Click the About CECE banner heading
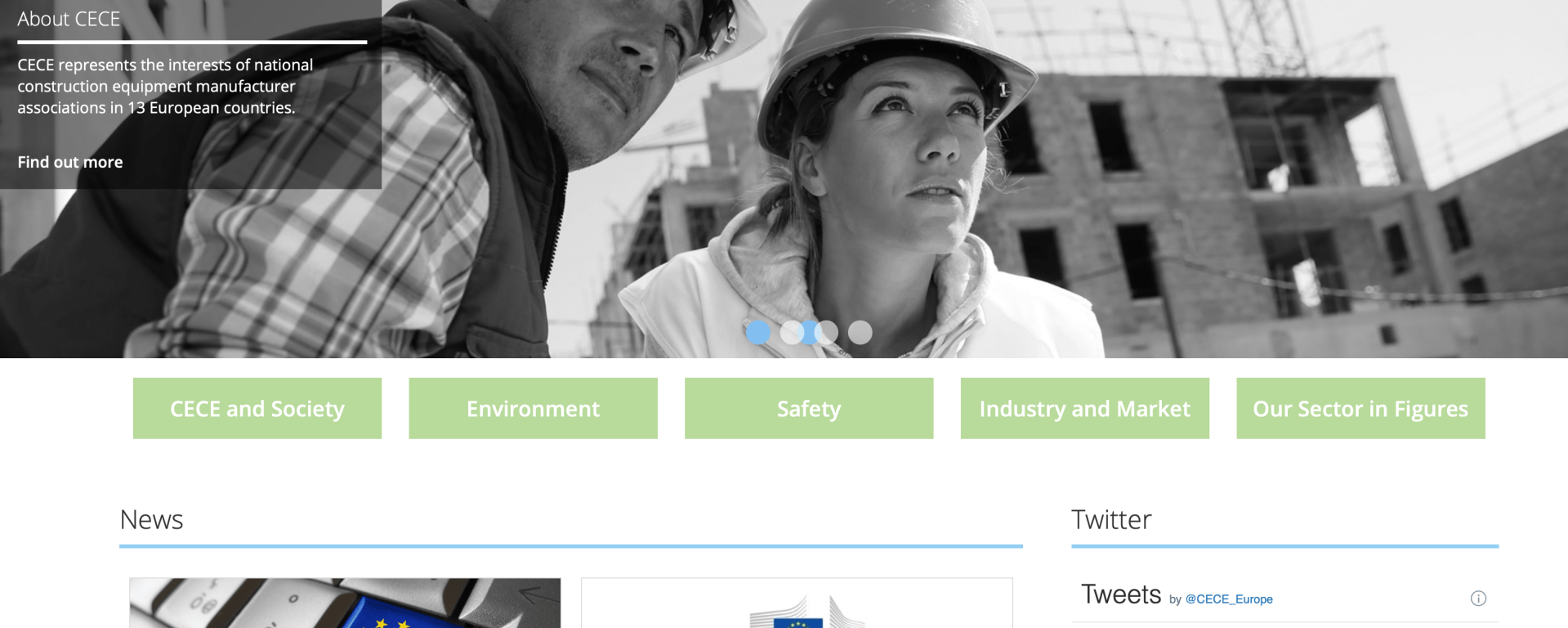Screen dimensions: 1568x628 (69, 19)
